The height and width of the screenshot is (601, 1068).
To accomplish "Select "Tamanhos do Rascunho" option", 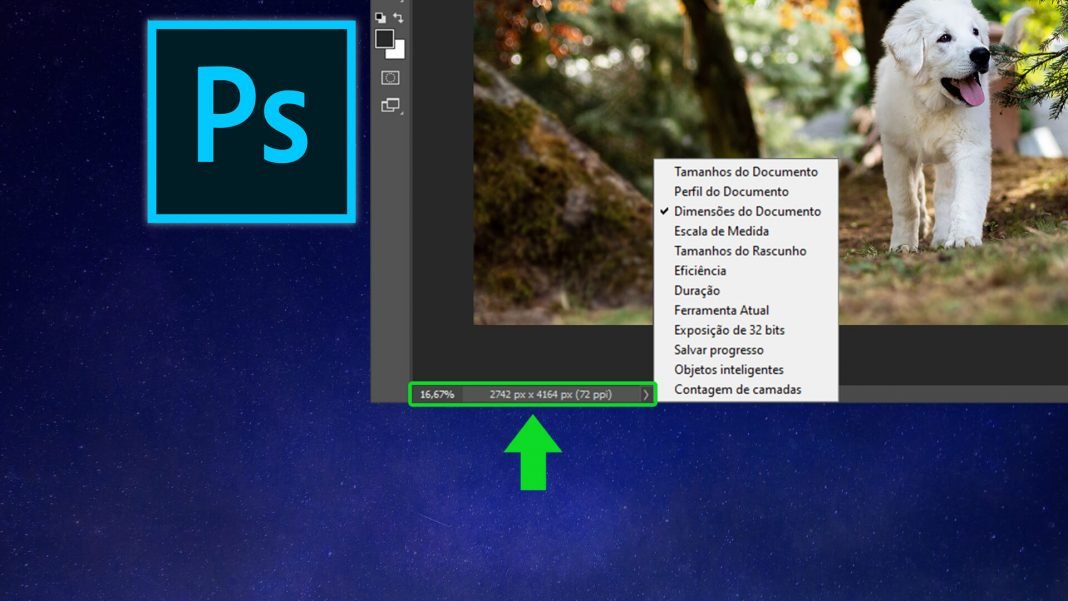I will pyautogui.click(x=740, y=251).
